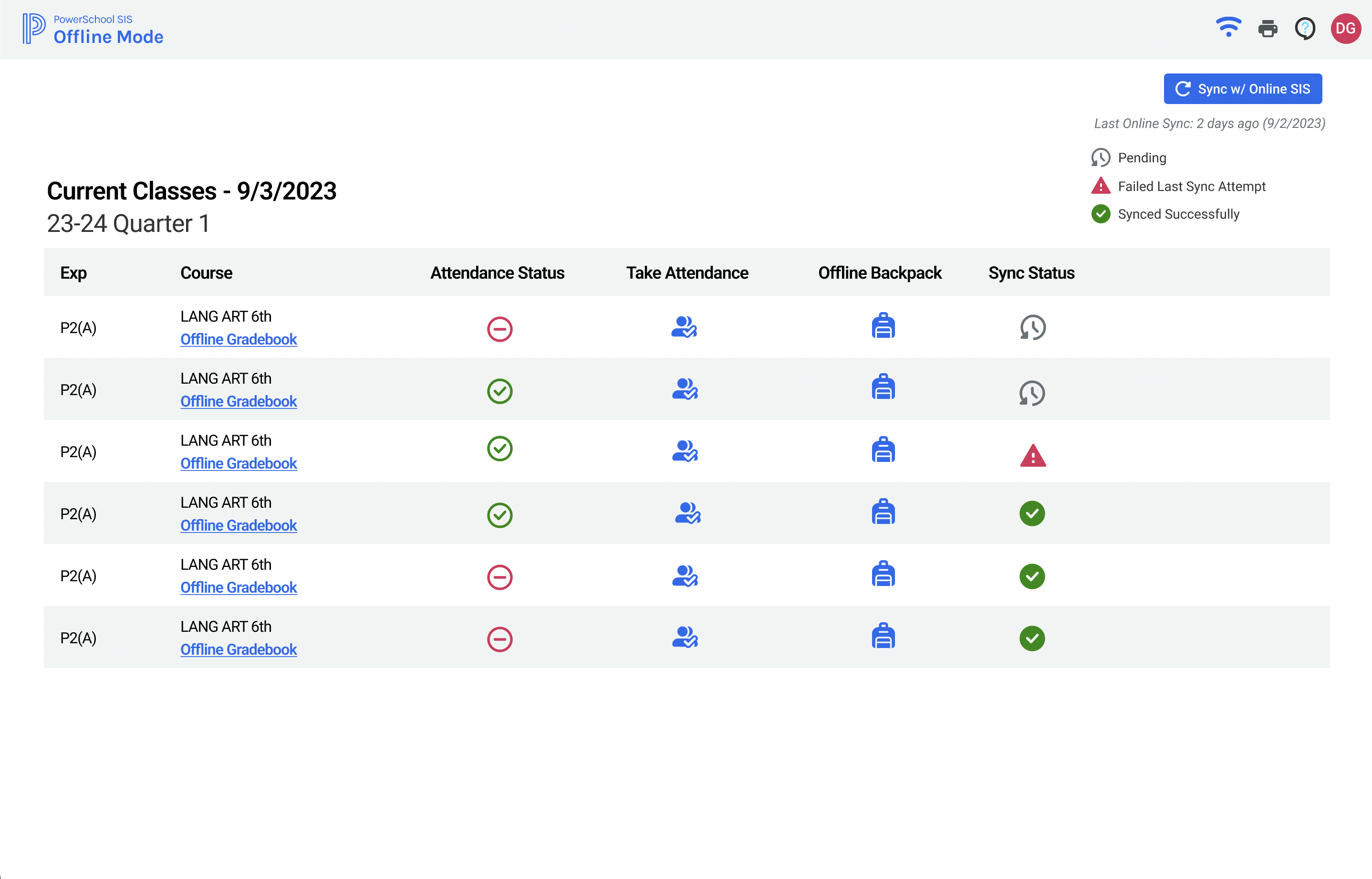Click the Course column header
This screenshot has width=1372, height=879.
[x=206, y=273]
